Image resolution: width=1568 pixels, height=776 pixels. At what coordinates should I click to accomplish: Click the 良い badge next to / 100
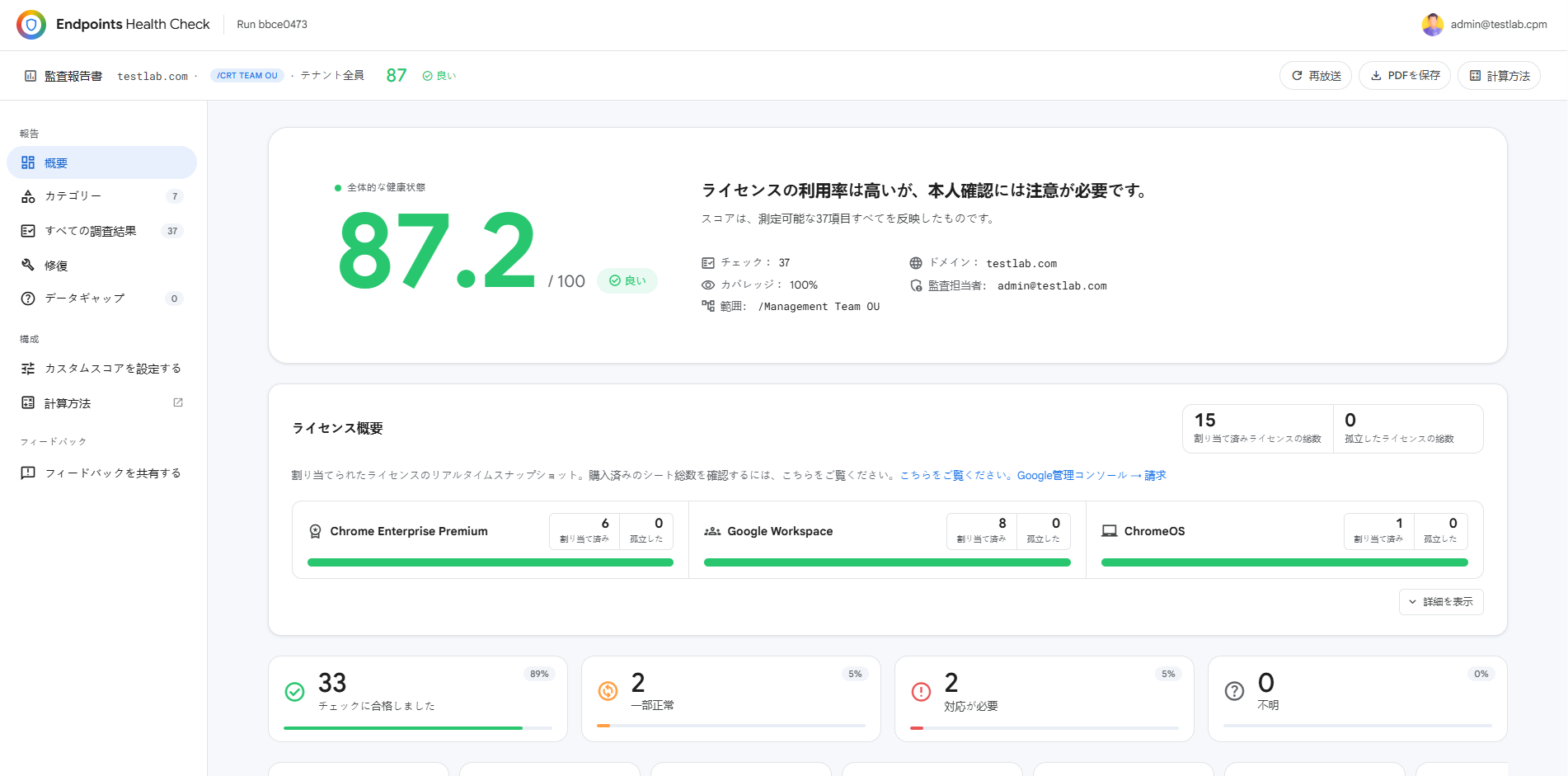coord(627,280)
